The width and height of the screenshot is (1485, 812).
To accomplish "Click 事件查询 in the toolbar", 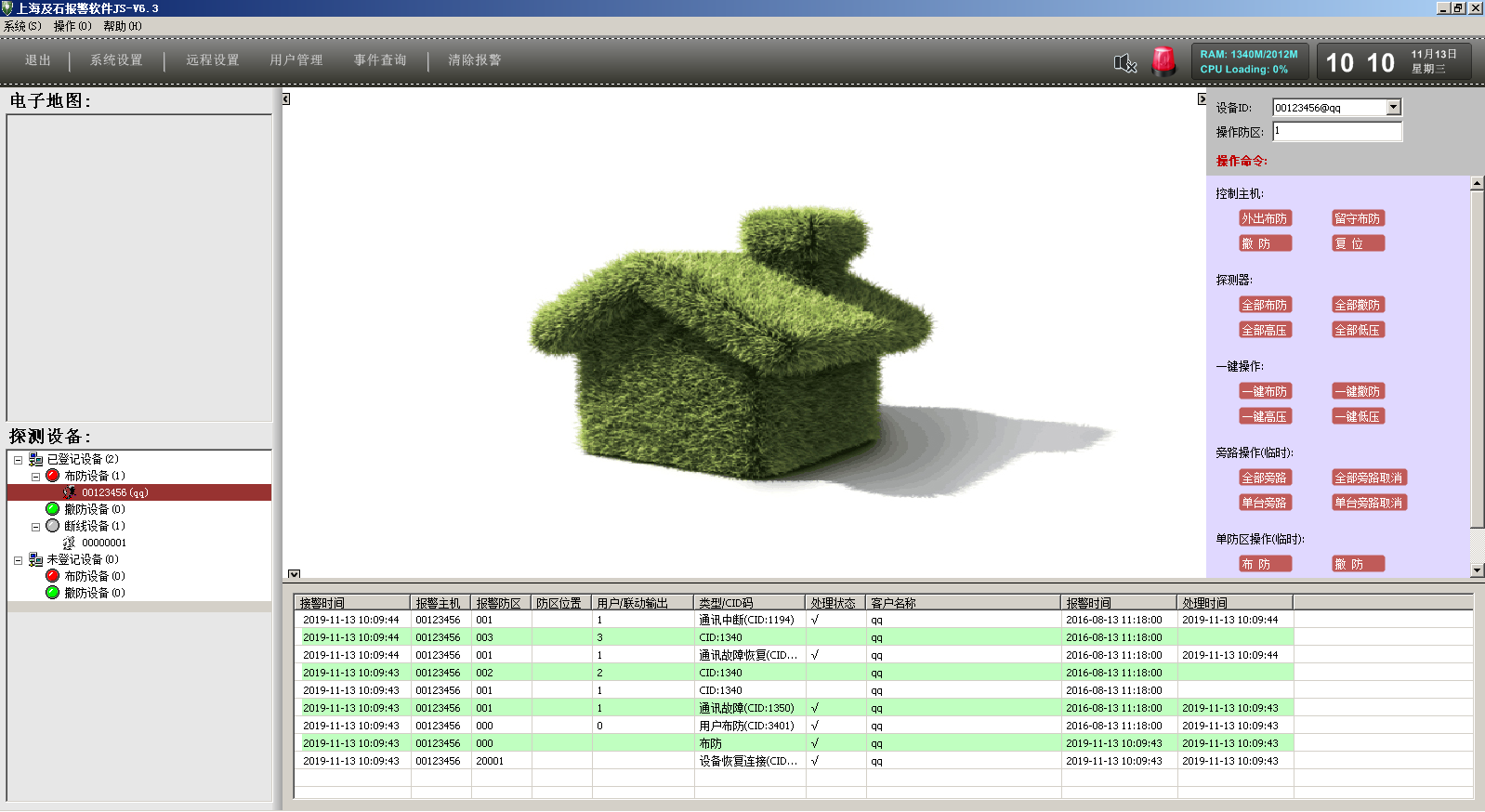I will pos(380,60).
